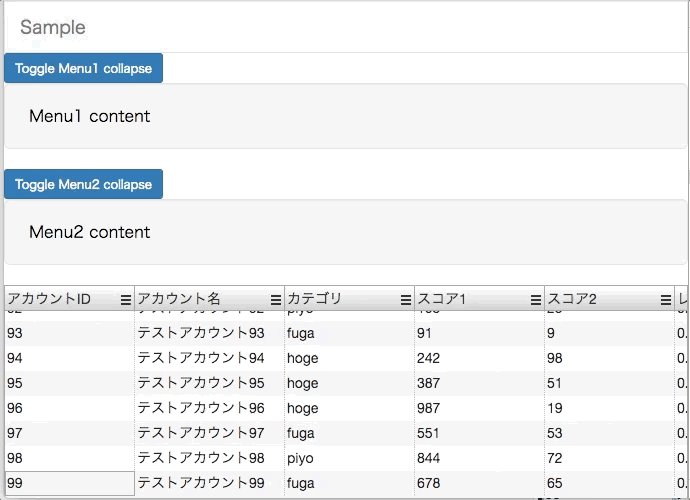Sort by the アカウントID column header
The width and height of the screenshot is (690, 500).
49,300
